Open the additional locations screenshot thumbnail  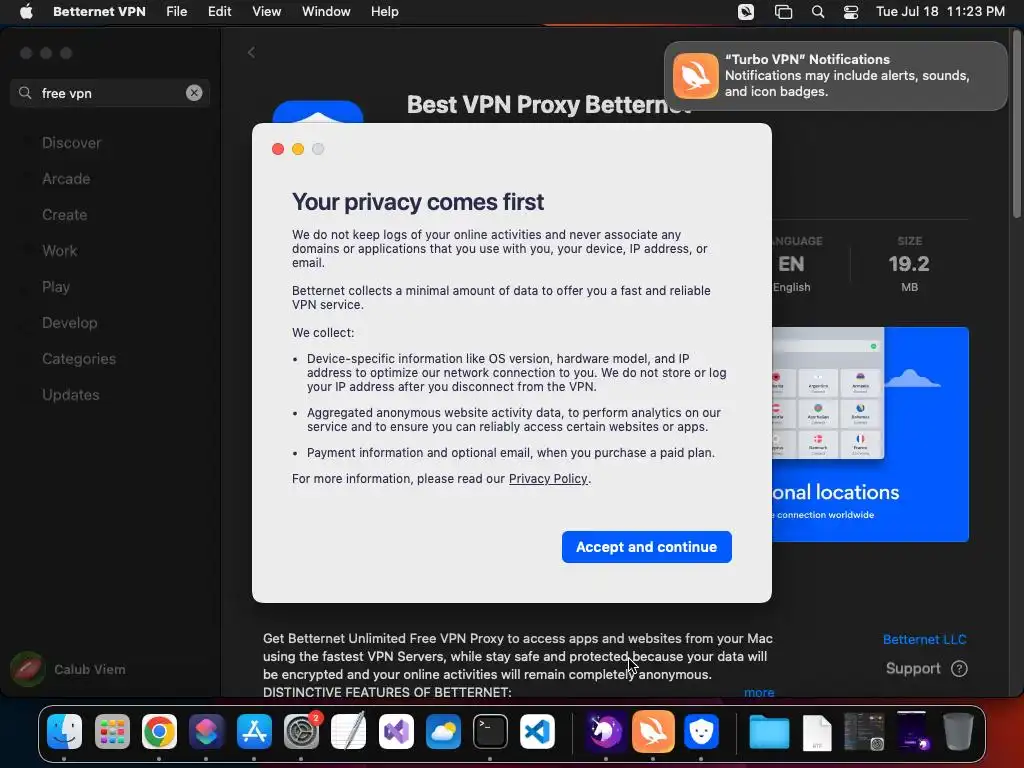(870, 434)
